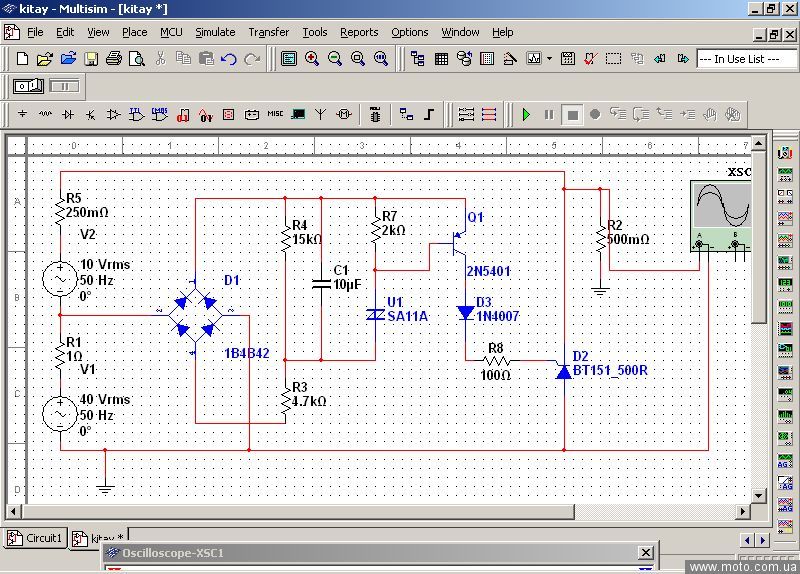Viewport: 800px width, 574px height.
Task: Open the Database Manager icon
Action: (464, 59)
